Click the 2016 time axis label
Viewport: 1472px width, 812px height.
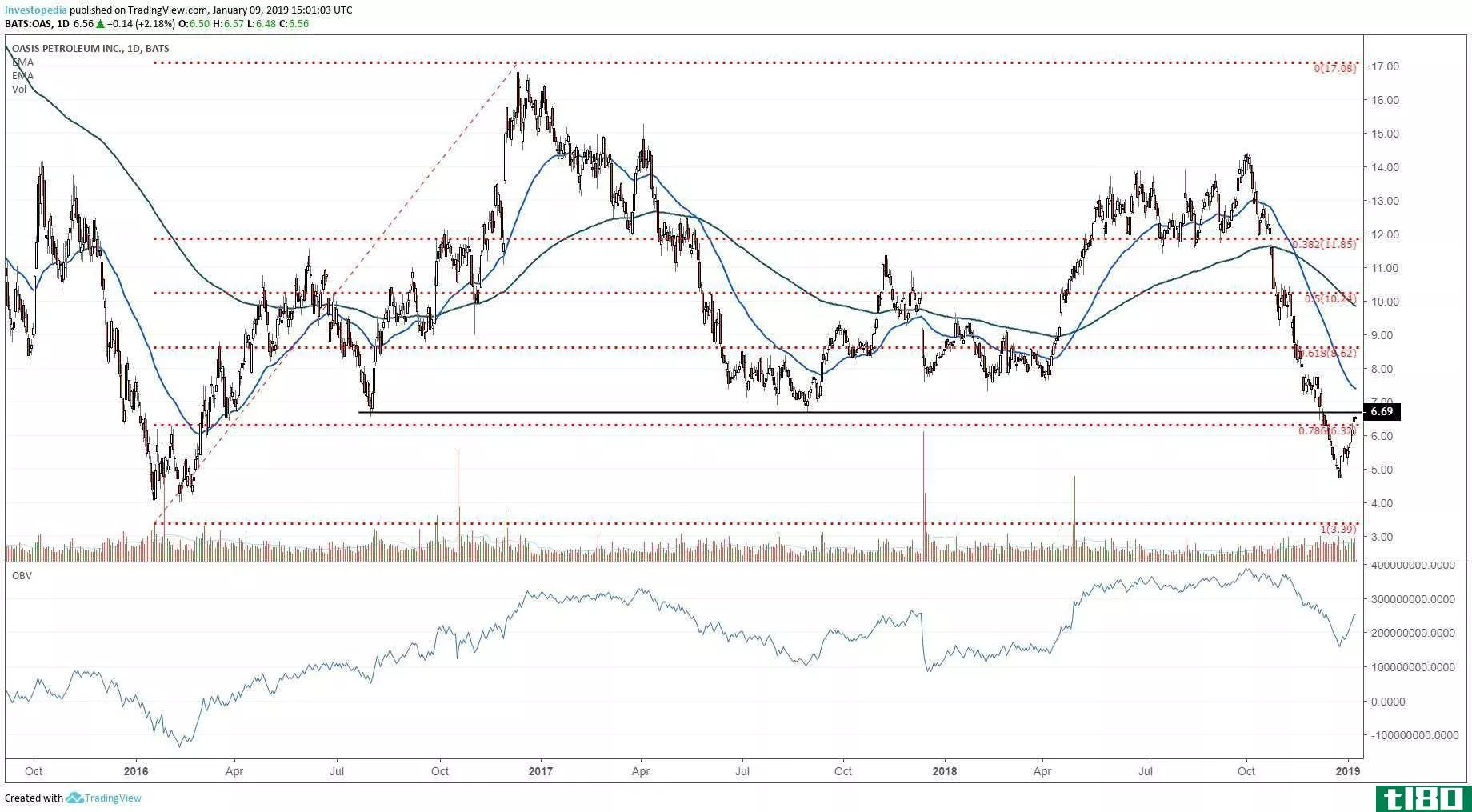135,772
